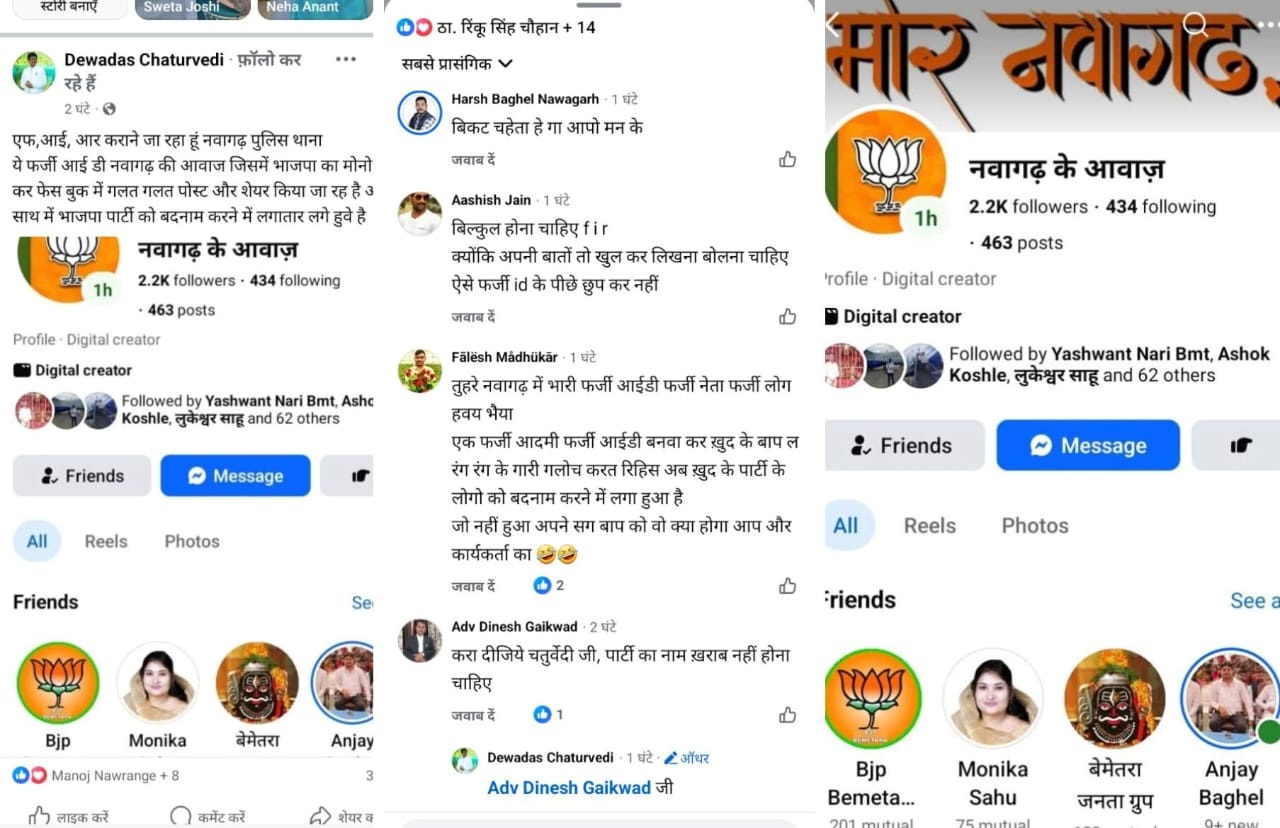Tap the thumbs-up icon on Aashish Jain's comment
Image resolution: width=1280 pixels, height=828 pixels.
point(787,316)
